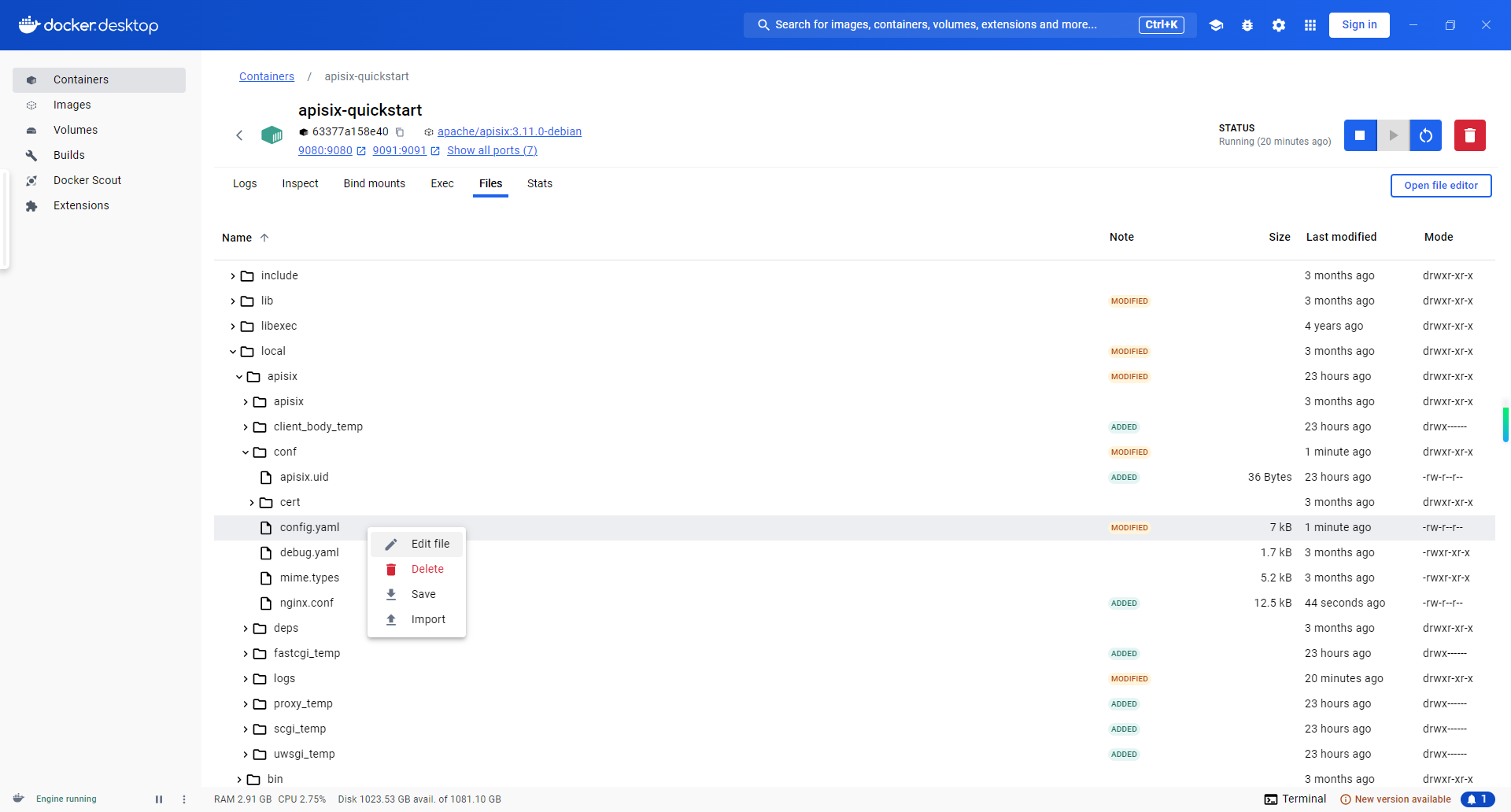
Task: Open engine options three-dot menu
Action: [184, 799]
